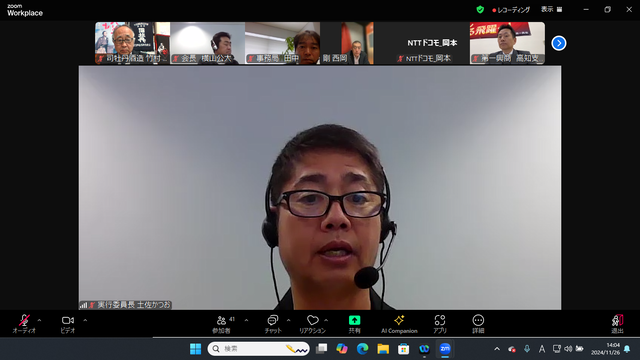Open Webex icon on taskbar
The width and height of the screenshot is (640, 360).
tap(424, 349)
